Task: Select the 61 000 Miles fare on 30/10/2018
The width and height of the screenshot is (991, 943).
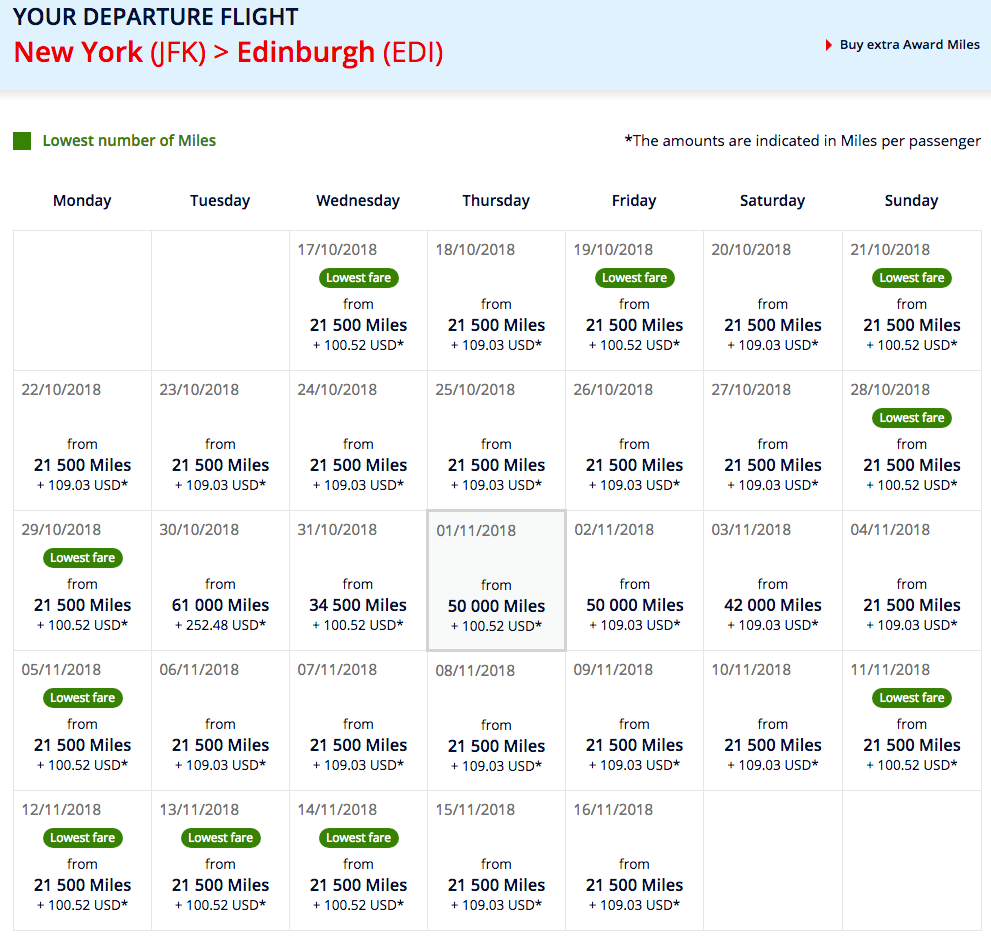Action: pos(220,605)
